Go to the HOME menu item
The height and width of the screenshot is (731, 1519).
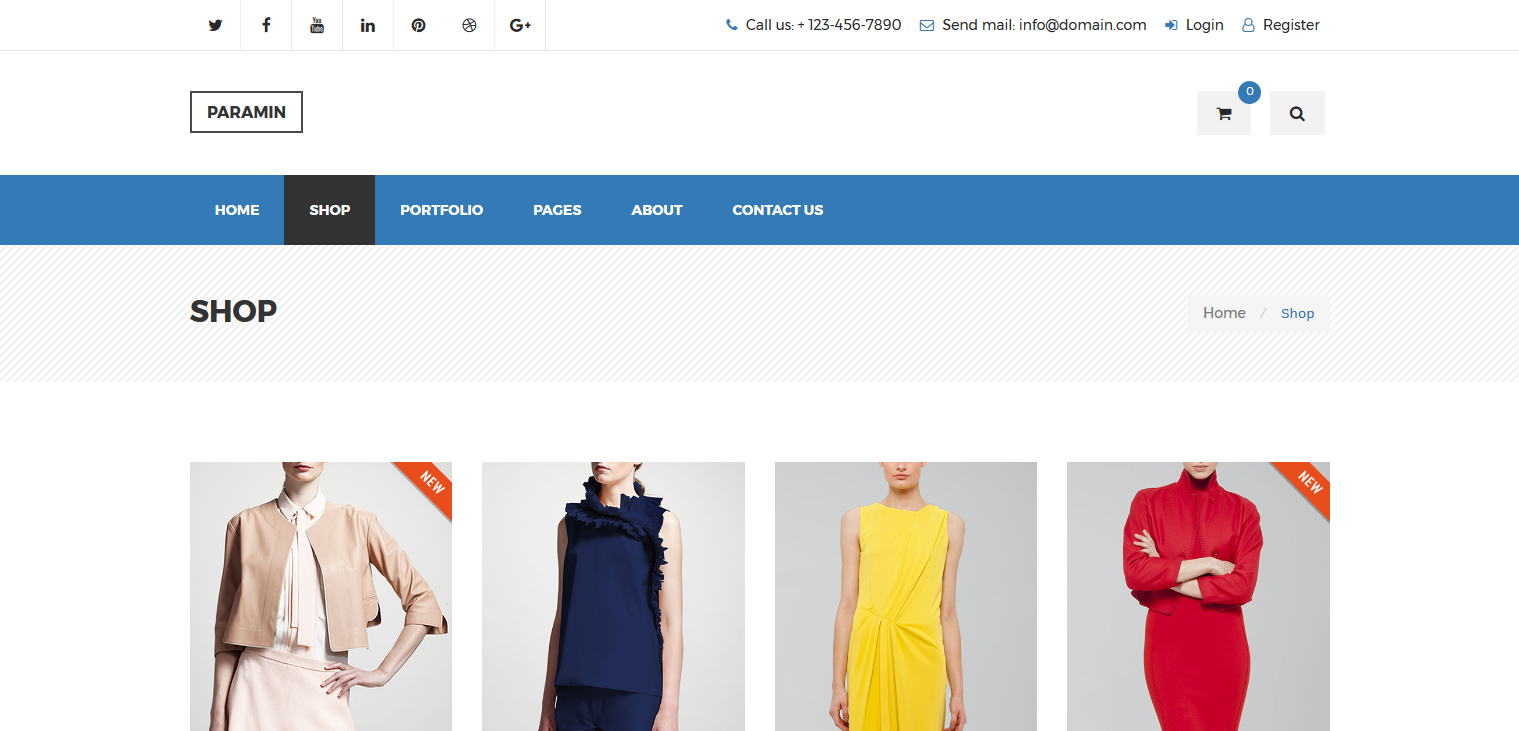pos(237,210)
